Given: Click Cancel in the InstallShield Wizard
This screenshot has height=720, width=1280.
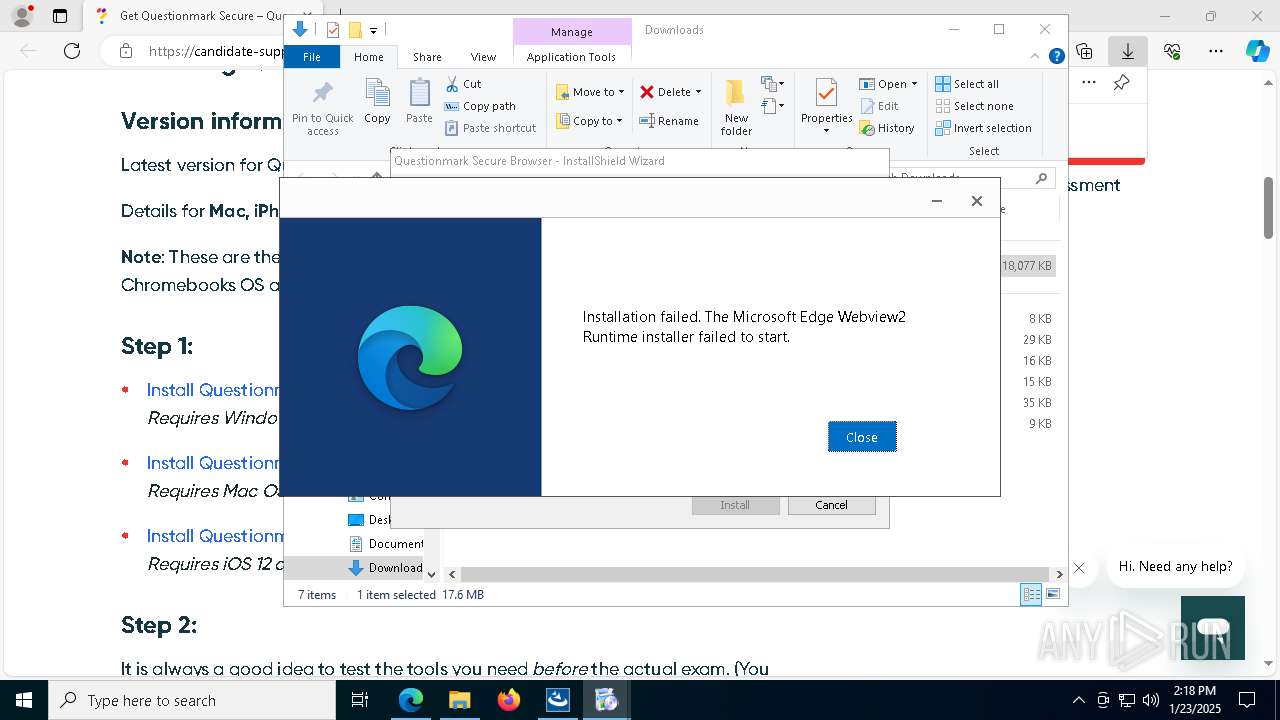Looking at the screenshot, I should (x=831, y=505).
